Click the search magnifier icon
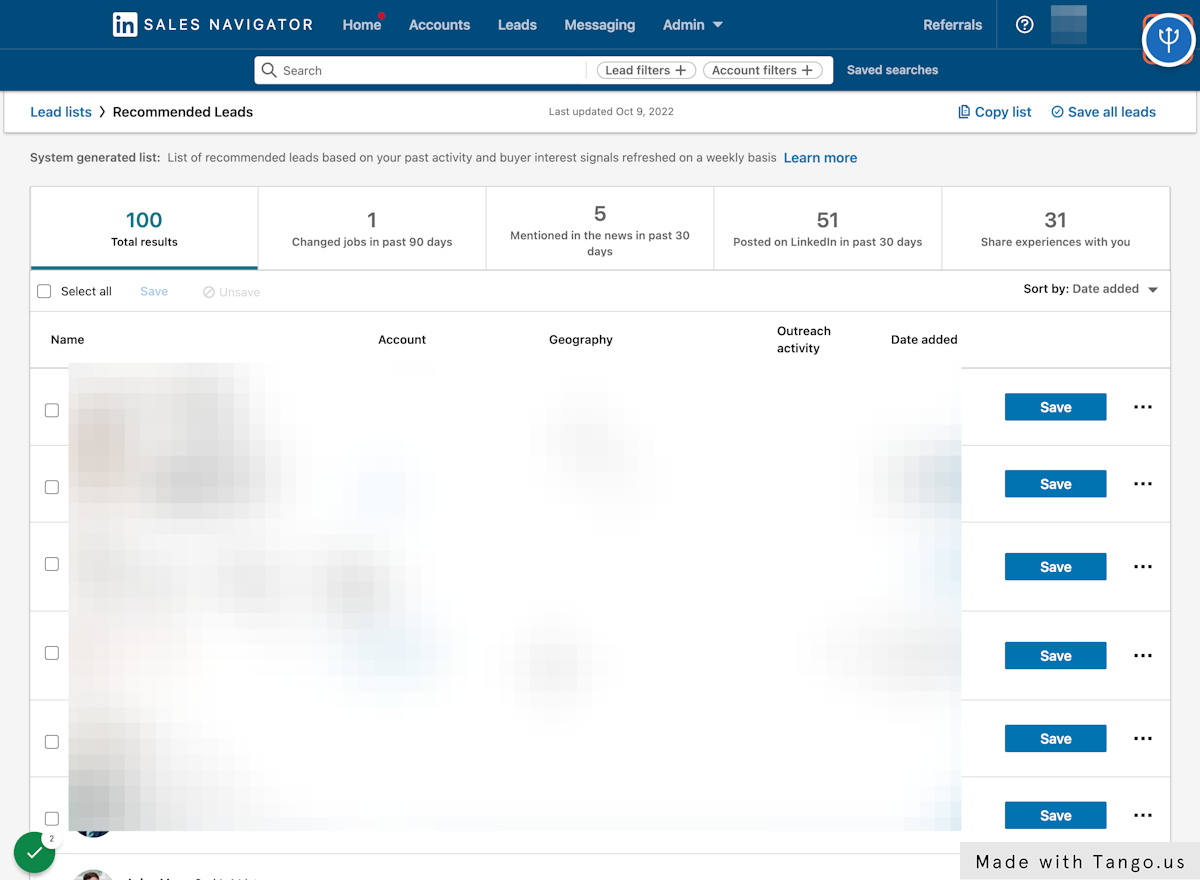This screenshot has width=1200, height=880. (269, 70)
